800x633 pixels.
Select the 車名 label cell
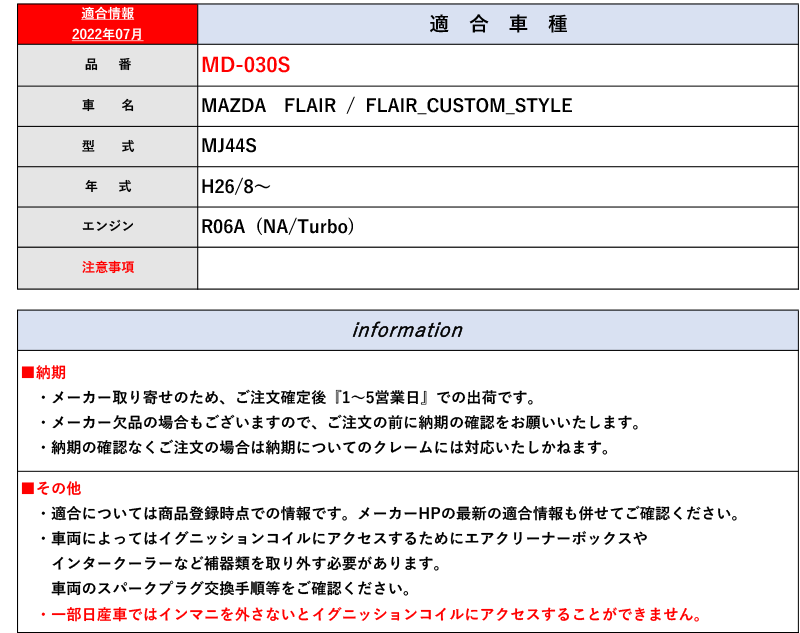point(108,106)
